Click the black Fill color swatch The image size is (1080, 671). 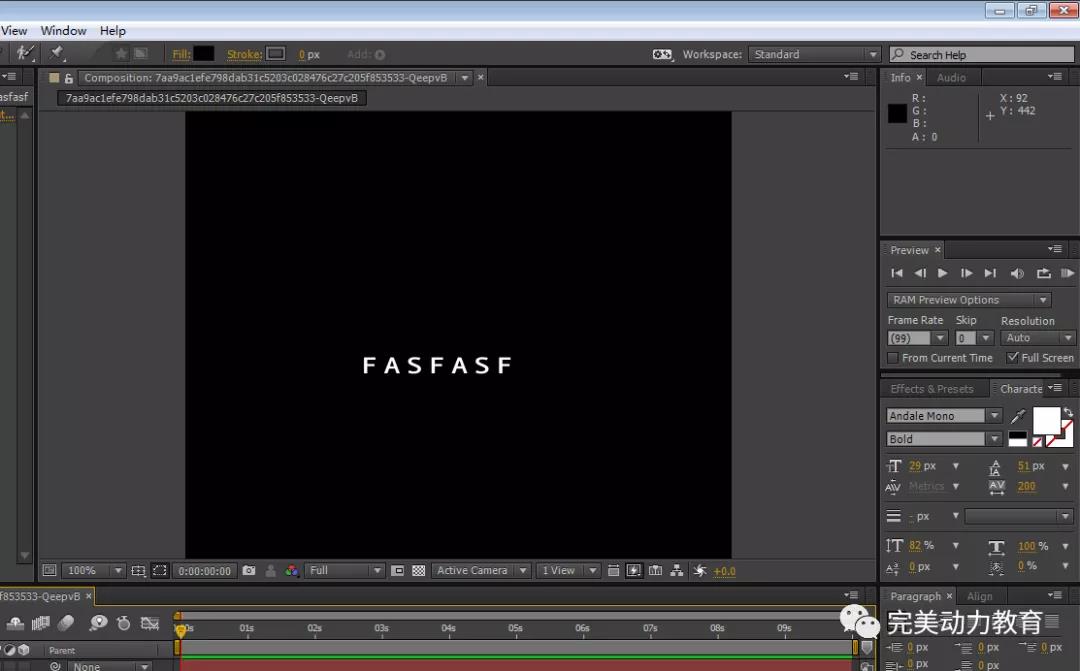[204, 54]
